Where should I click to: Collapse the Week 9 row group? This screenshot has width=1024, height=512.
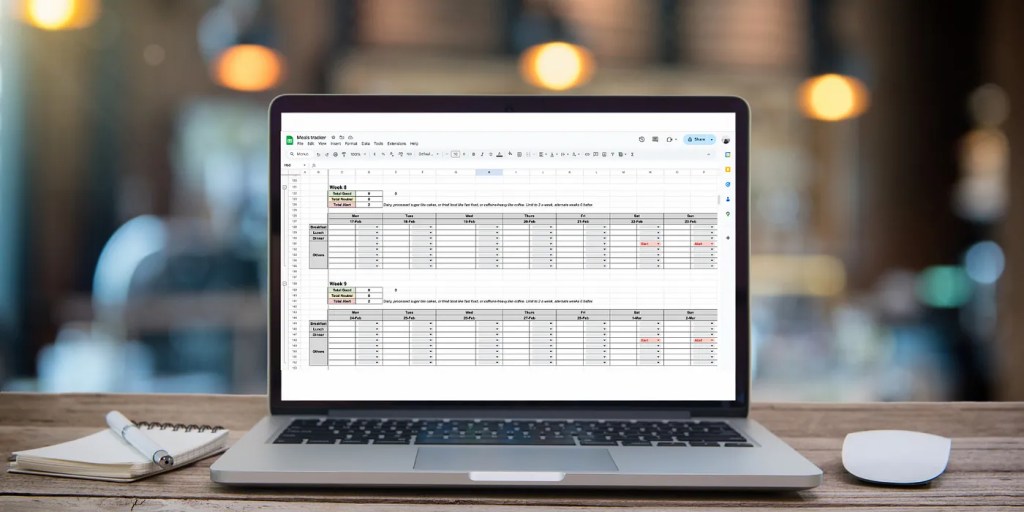coord(284,283)
